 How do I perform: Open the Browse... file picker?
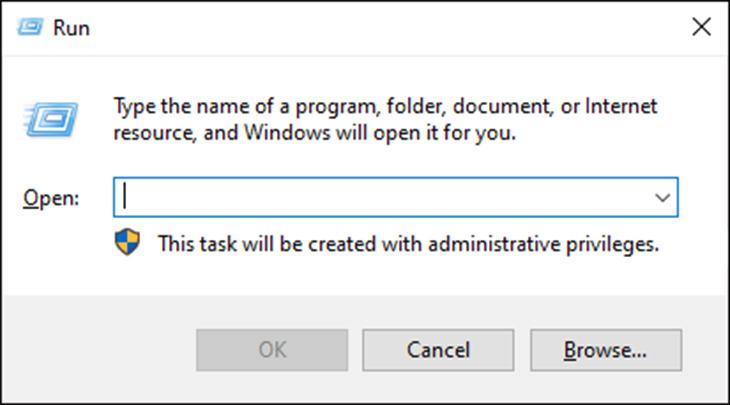click(x=606, y=350)
